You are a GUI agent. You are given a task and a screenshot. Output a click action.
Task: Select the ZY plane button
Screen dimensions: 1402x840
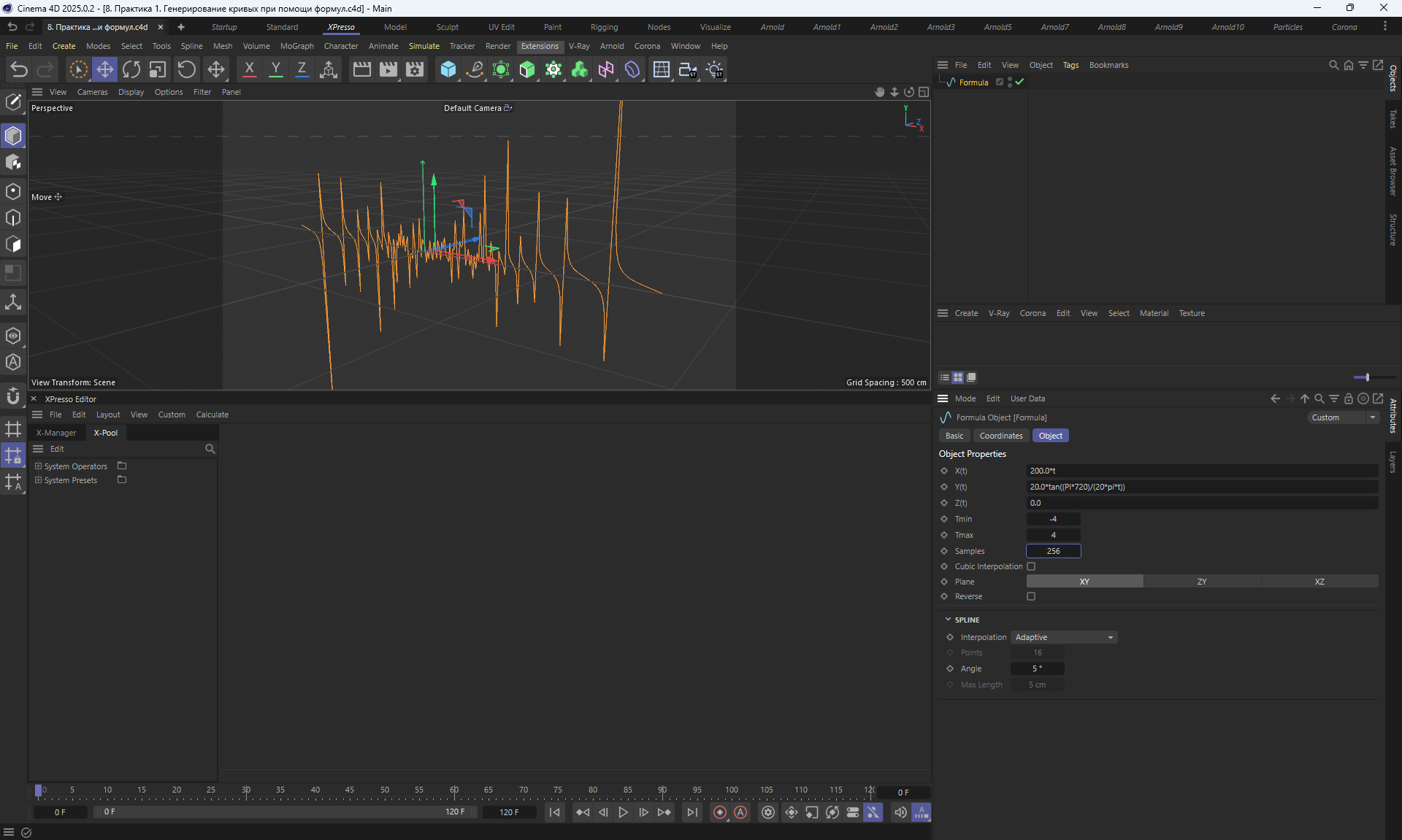pos(1201,582)
